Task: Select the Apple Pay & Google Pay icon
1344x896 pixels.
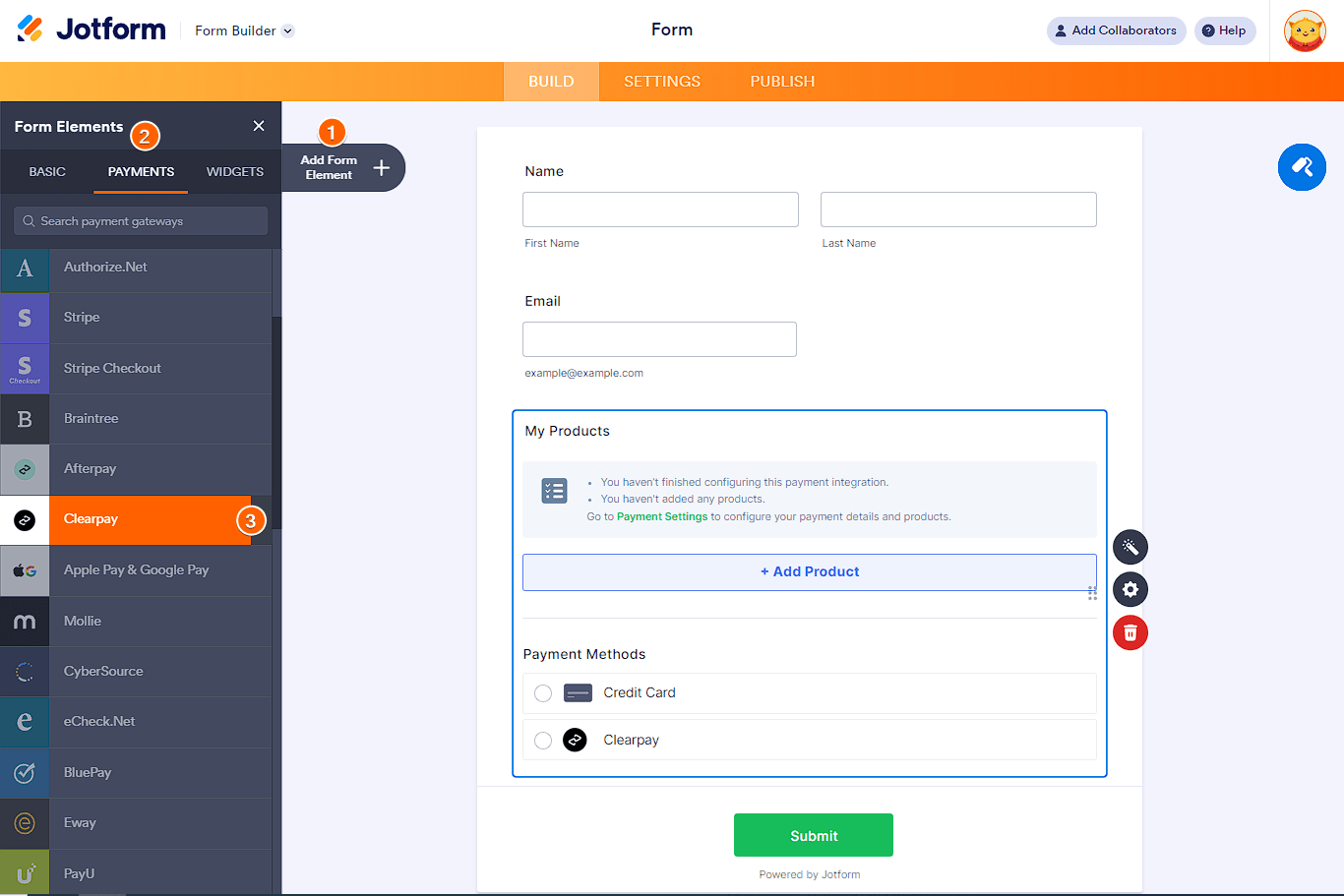Action: [x=25, y=570]
